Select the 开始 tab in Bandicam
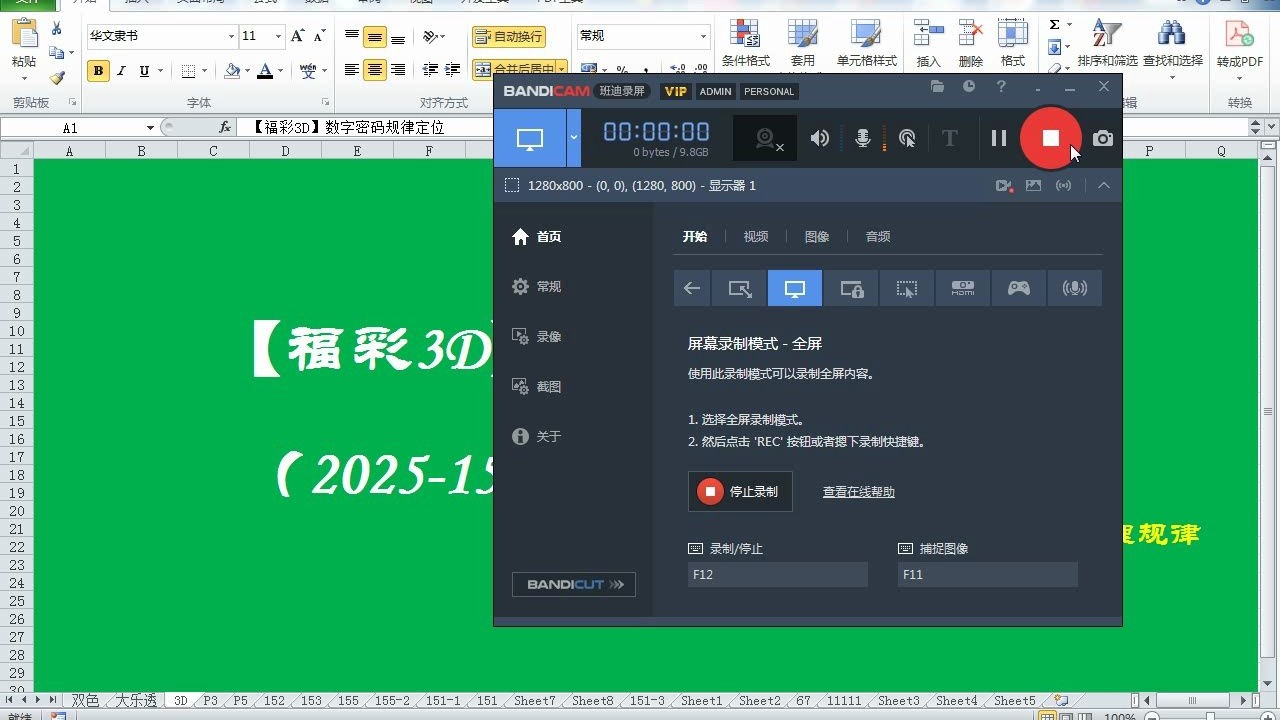 click(x=695, y=237)
